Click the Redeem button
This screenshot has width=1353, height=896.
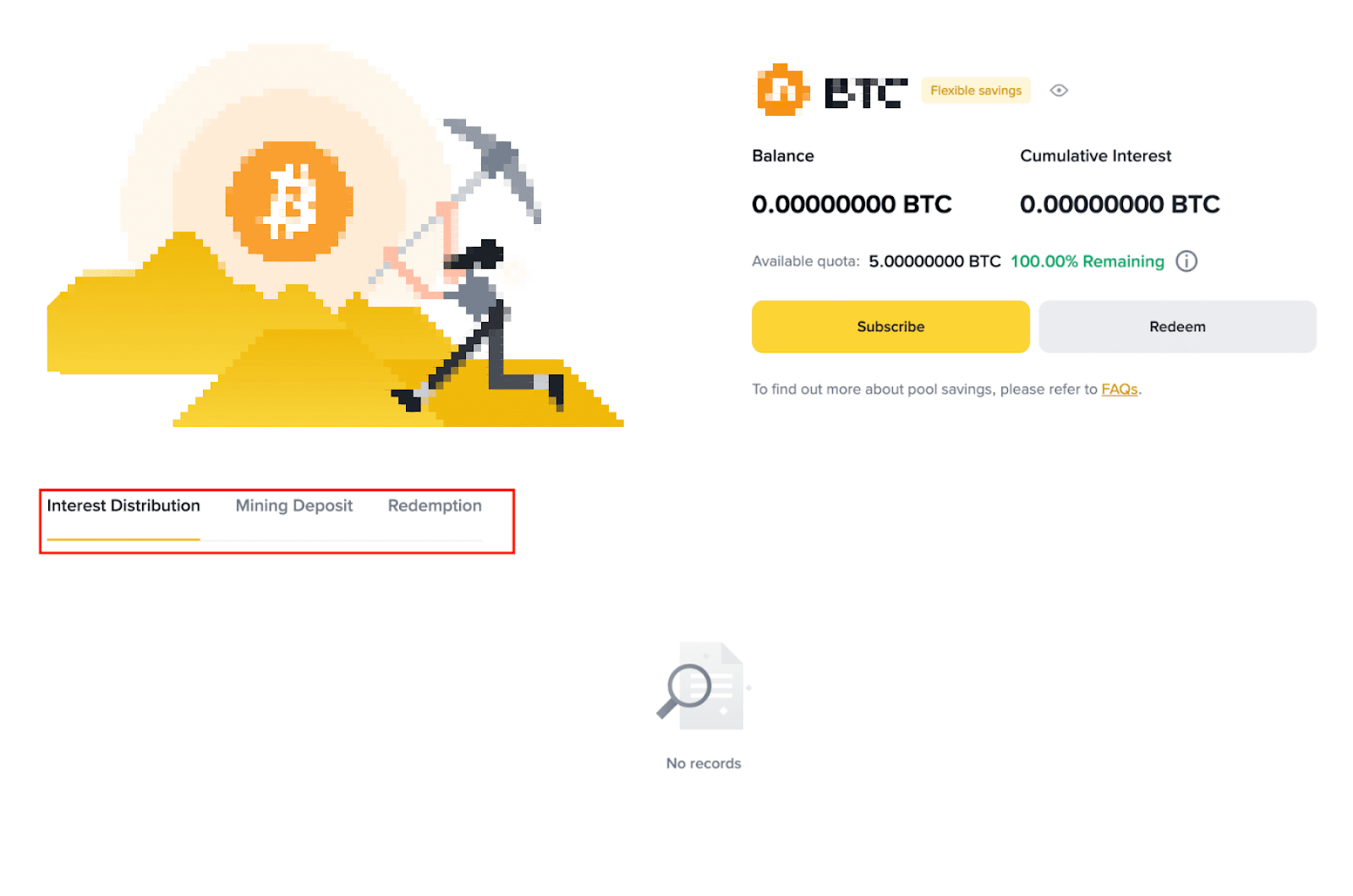[x=1177, y=326]
